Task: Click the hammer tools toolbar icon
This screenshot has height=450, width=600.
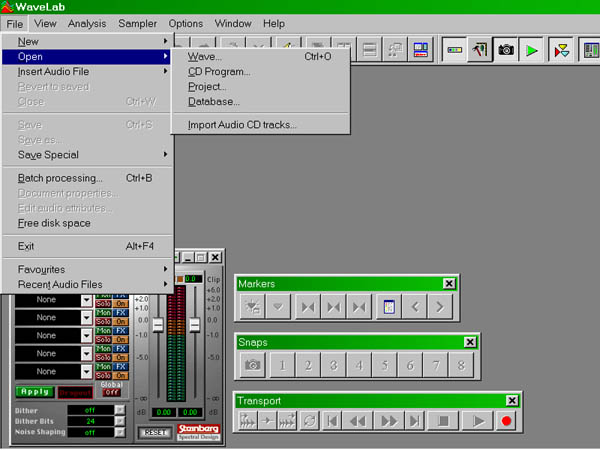Action: pyautogui.click(x=480, y=50)
